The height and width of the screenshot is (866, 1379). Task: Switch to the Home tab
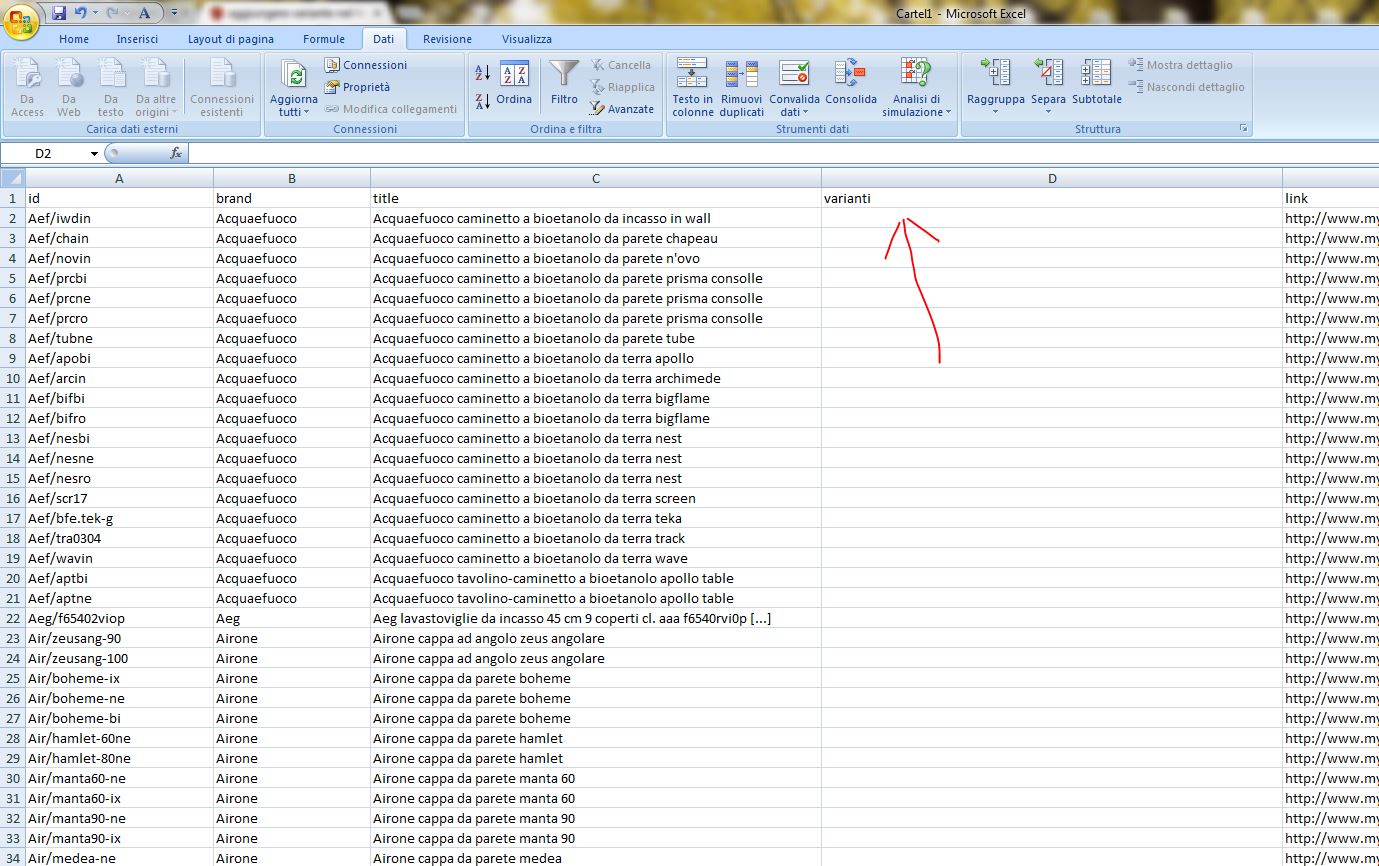tap(74, 39)
